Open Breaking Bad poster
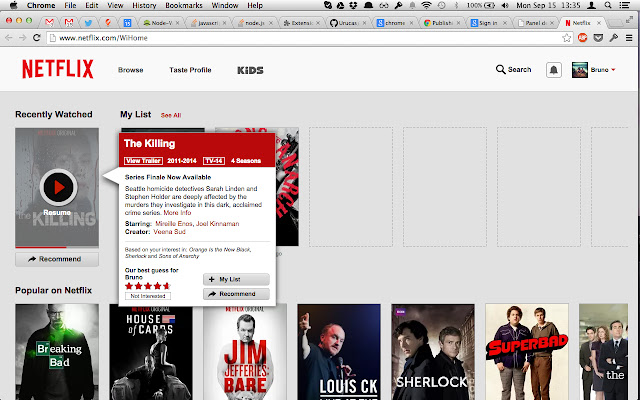 tap(57, 352)
